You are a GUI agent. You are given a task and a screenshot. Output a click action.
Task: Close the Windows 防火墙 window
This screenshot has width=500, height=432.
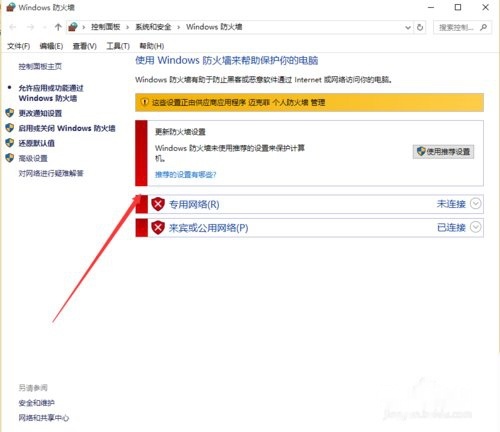point(485,7)
